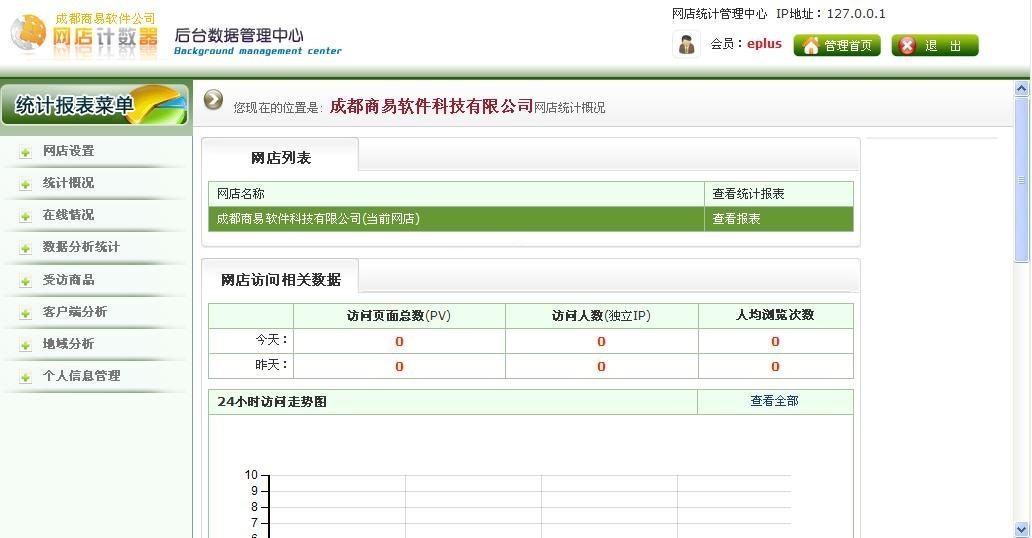Open the 受访商品 menu item
Viewport: 1032px width, 538px height.
click(x=68, y=280)
